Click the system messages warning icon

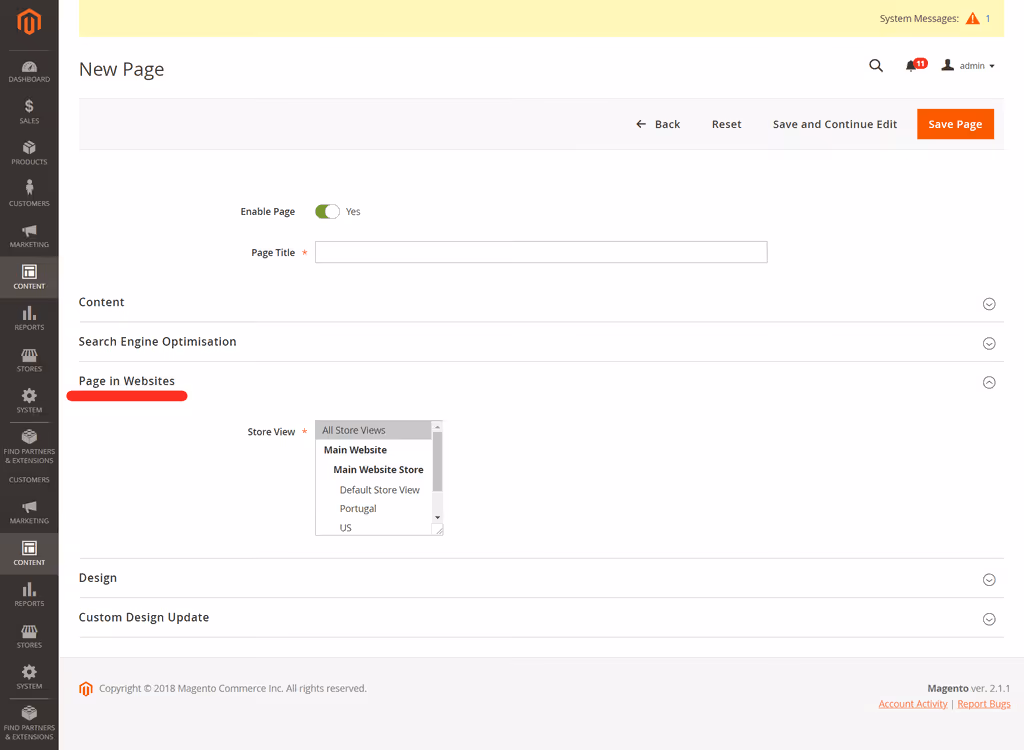pyautogui.click(x=972, y=18)
